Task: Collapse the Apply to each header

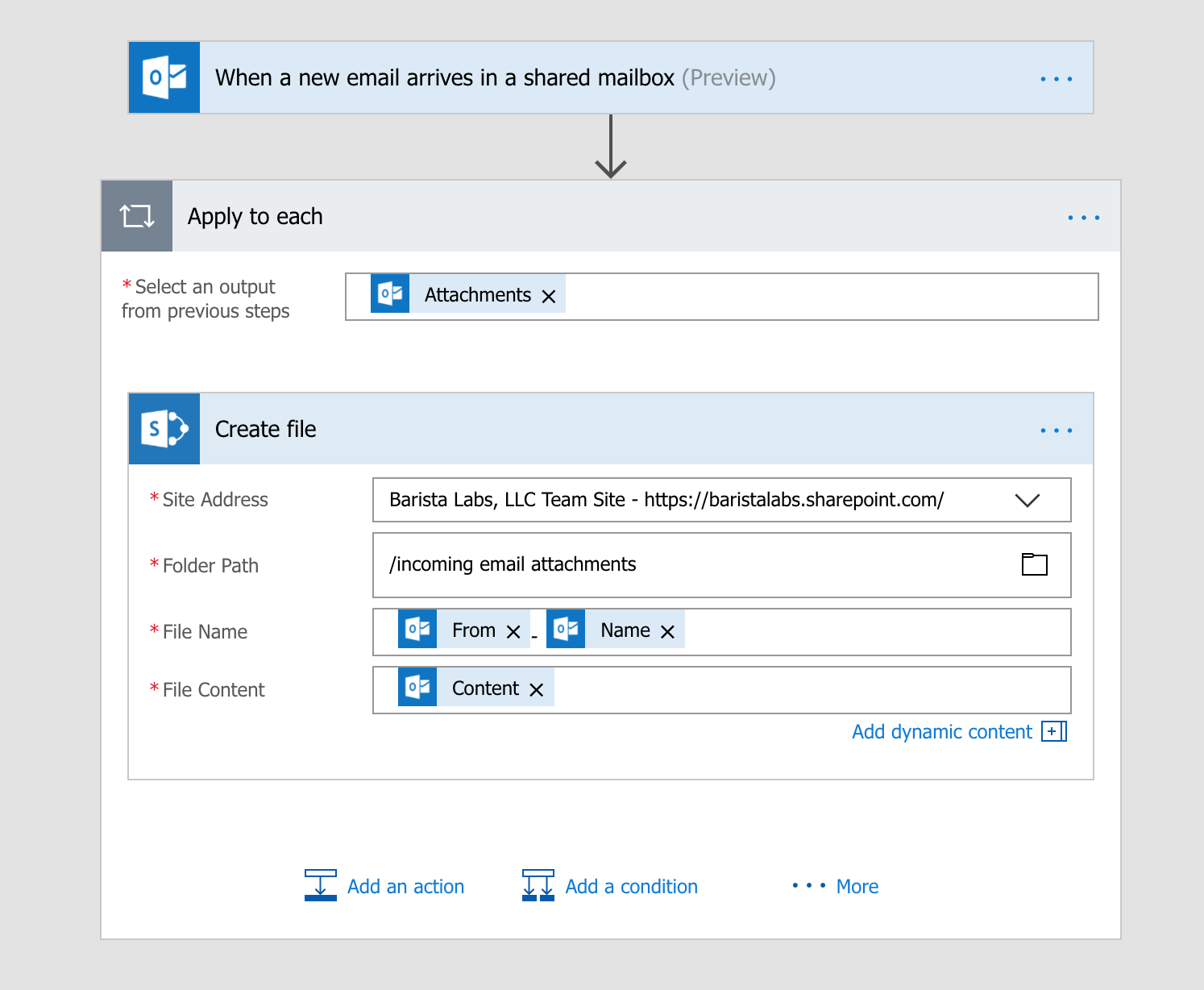Action: tap(611, 216)
